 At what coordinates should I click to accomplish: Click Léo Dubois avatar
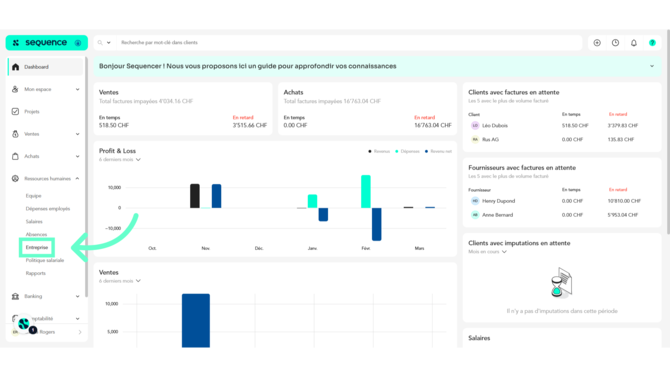click(475, 125)
